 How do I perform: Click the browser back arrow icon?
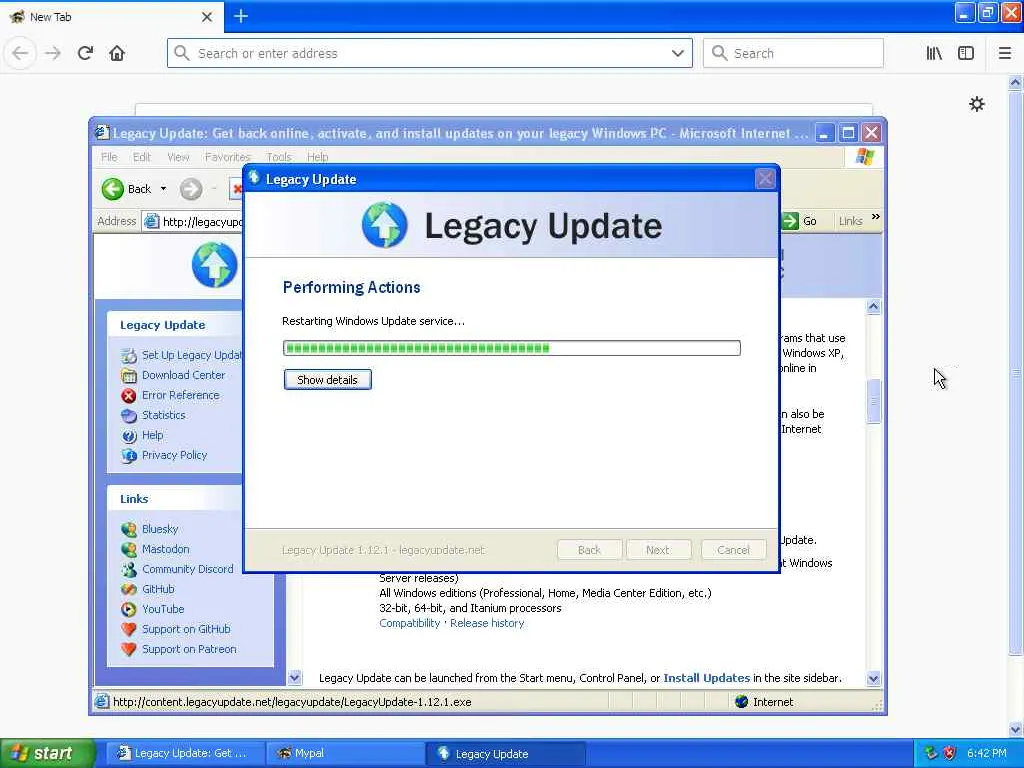point(20,53)
